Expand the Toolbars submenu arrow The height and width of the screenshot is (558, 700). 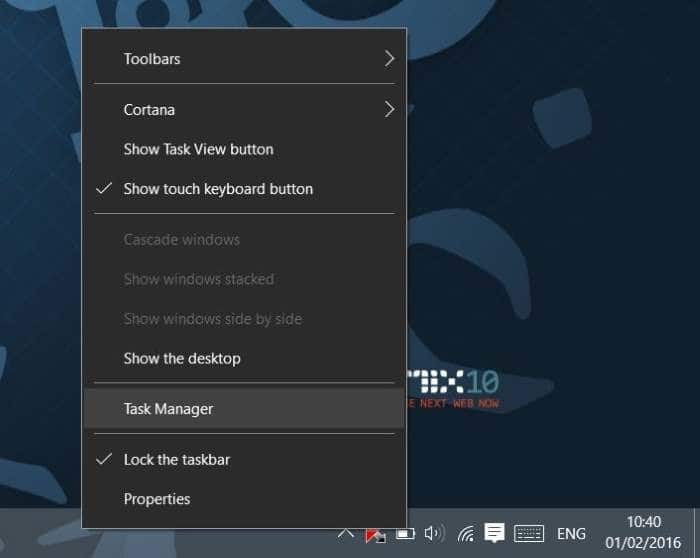[389, 58]
